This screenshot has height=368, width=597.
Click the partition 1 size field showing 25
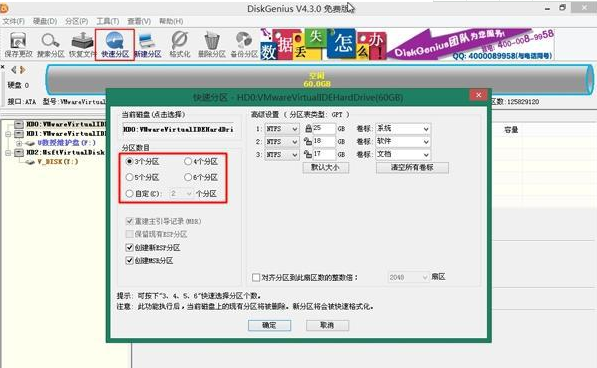point(324,129)
